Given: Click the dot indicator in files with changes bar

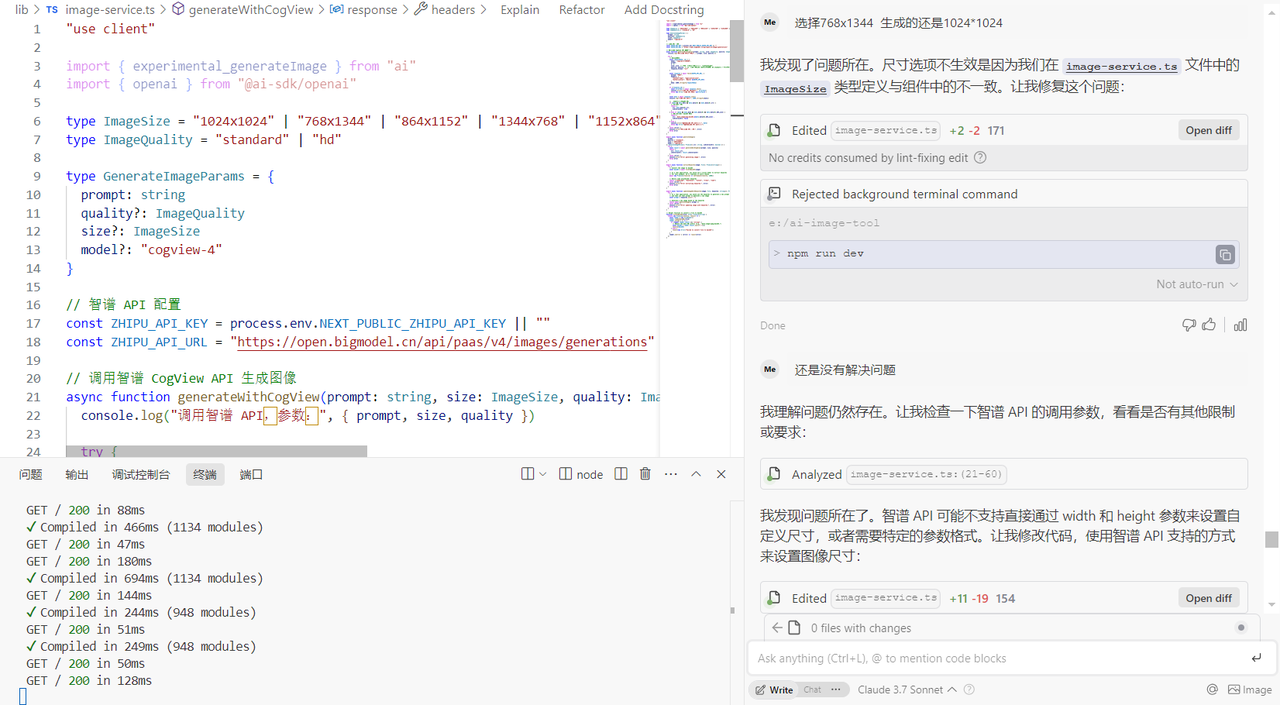Looking at the screenshot, I should [1241, 628].
